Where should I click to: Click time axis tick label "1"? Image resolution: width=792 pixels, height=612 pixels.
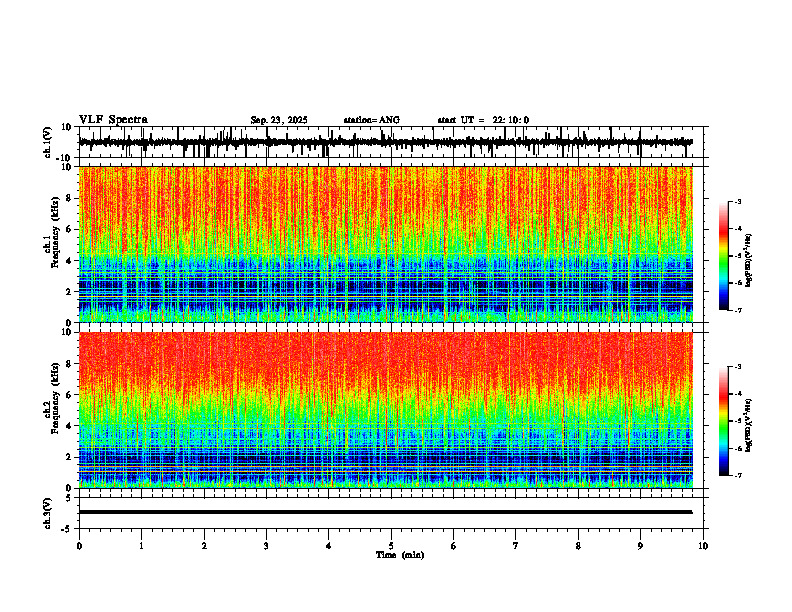click(141, 546)
